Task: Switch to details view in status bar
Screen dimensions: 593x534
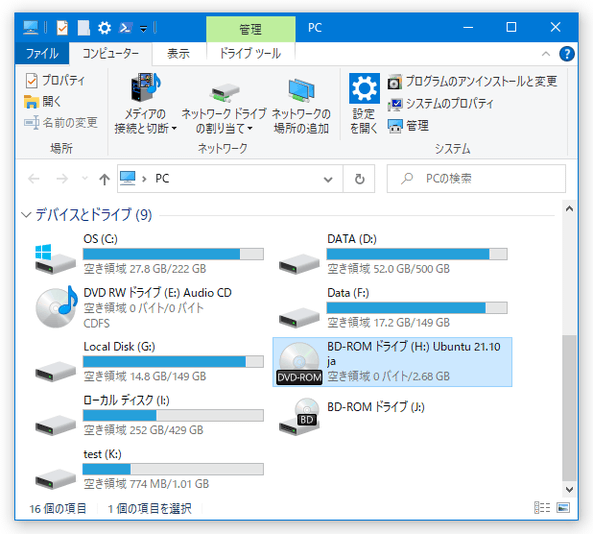Action: click(x=542, y=508)
